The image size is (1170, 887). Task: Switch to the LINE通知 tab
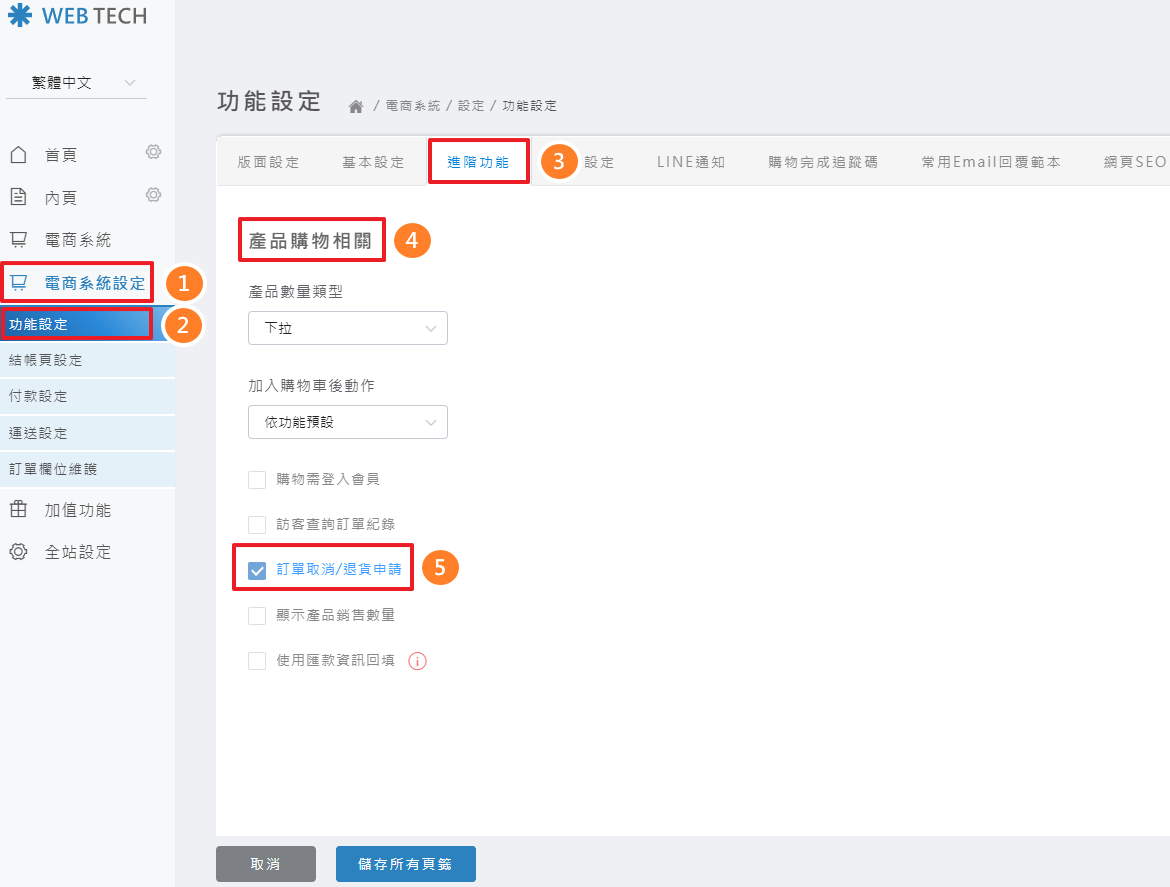[690, 162]
